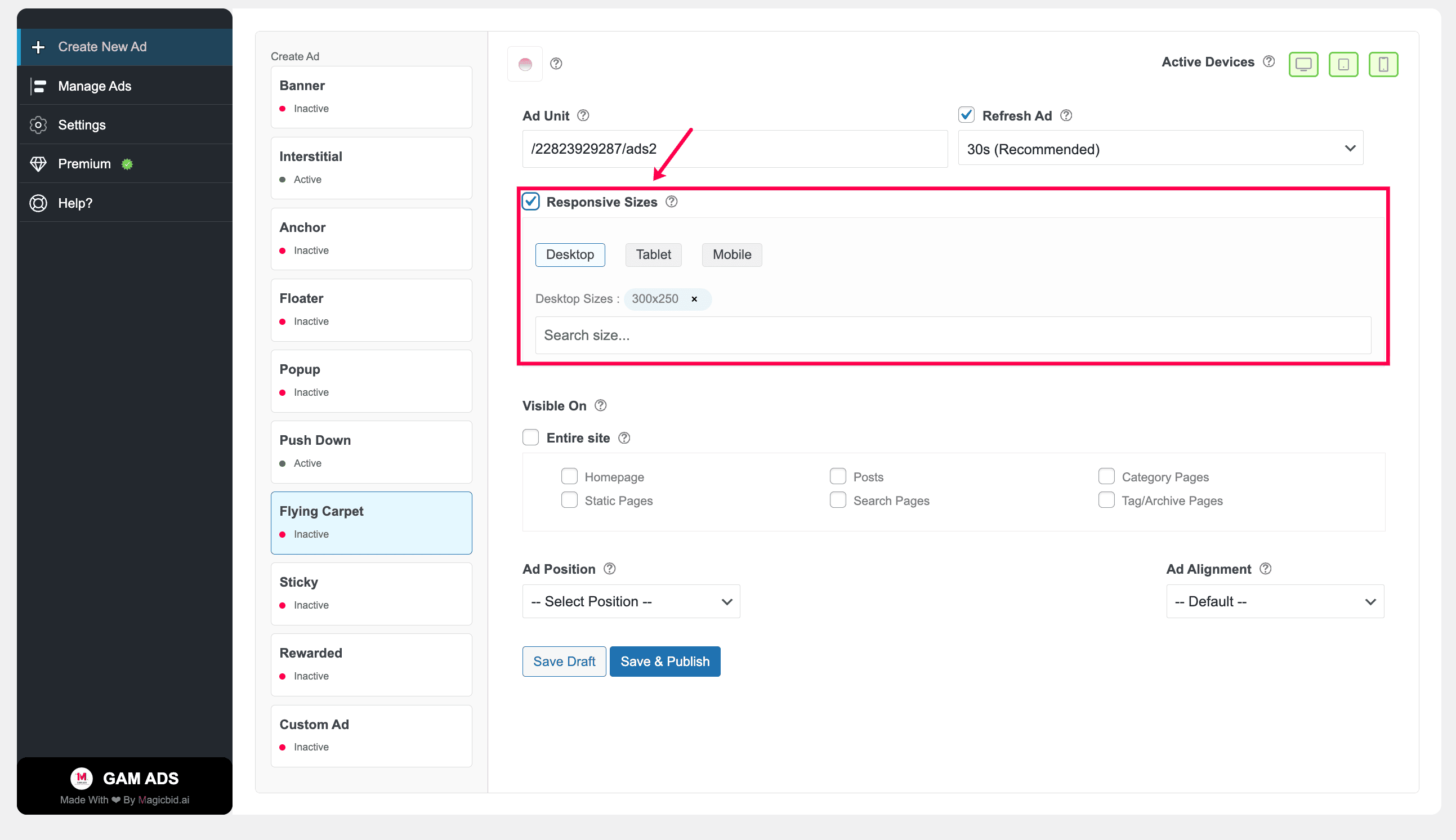This screenshot has width=1456, height=840.
Task: Open Manage Ads in the sidebar
Action: (x=126, y=86)
